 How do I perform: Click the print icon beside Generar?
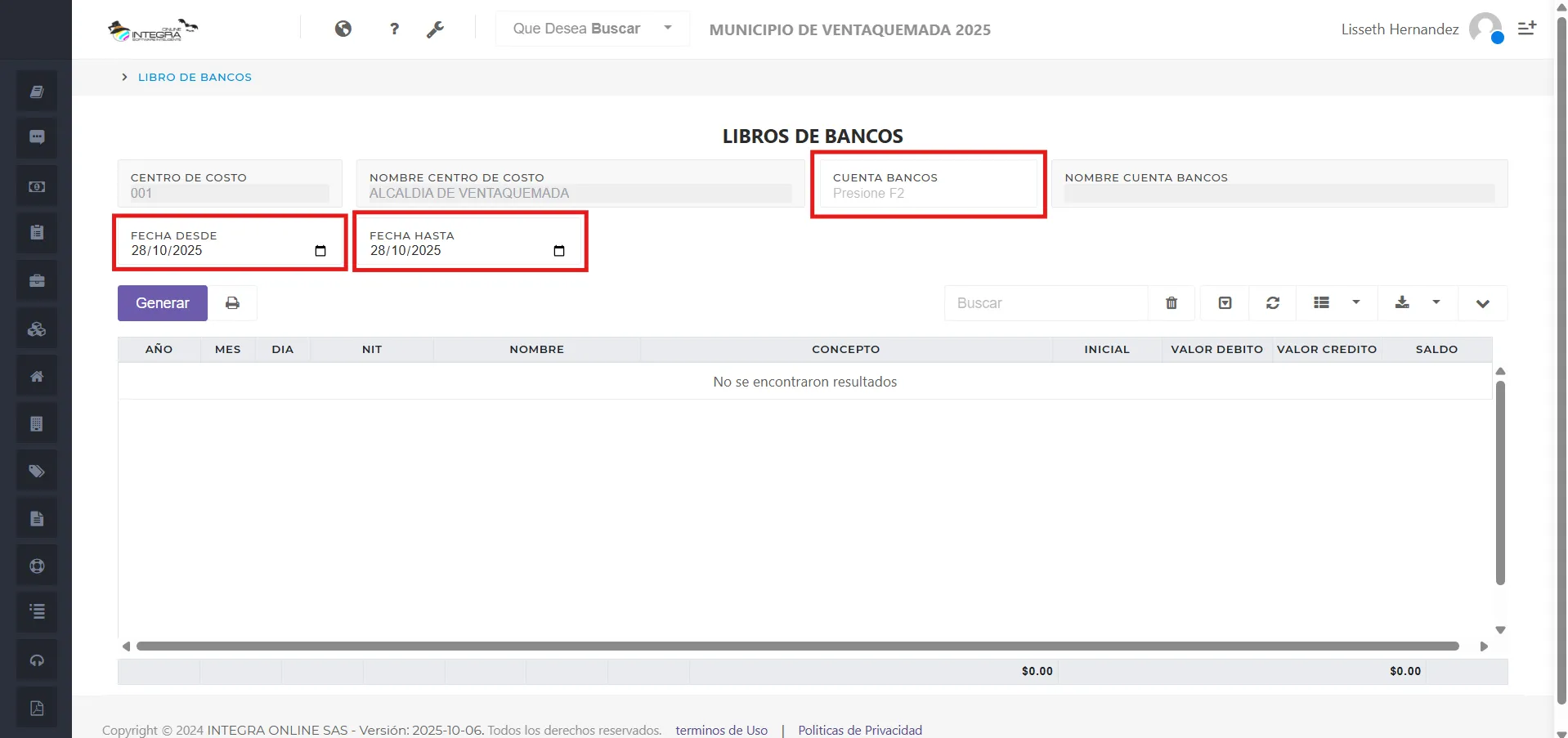coord(233,302)
